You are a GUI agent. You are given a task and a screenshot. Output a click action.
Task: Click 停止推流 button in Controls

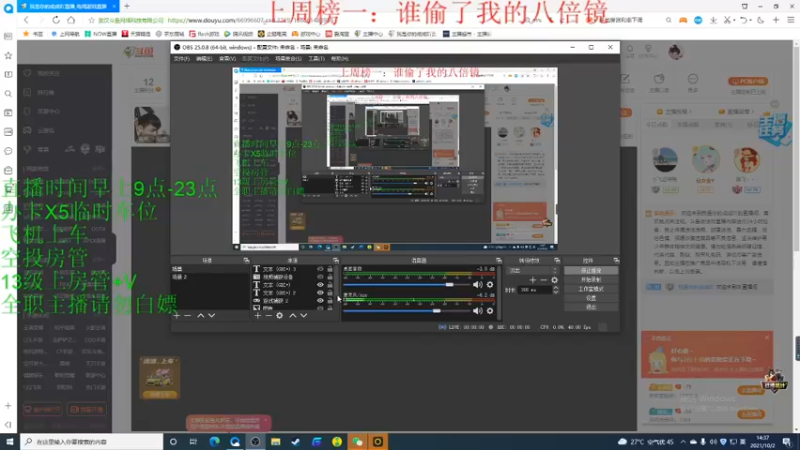click(x=591, y=271)
